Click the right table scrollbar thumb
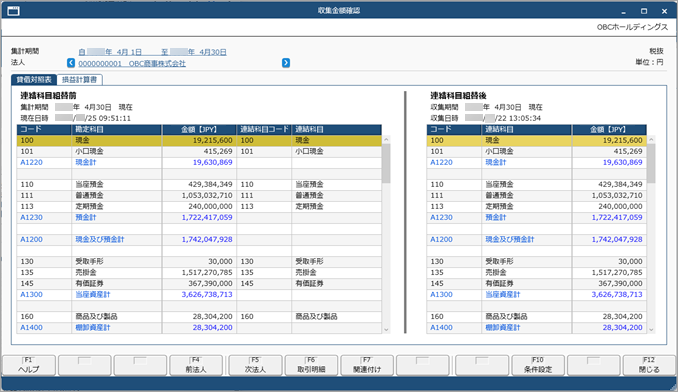The height and width of the screenshot is (392, 678). 651,163
